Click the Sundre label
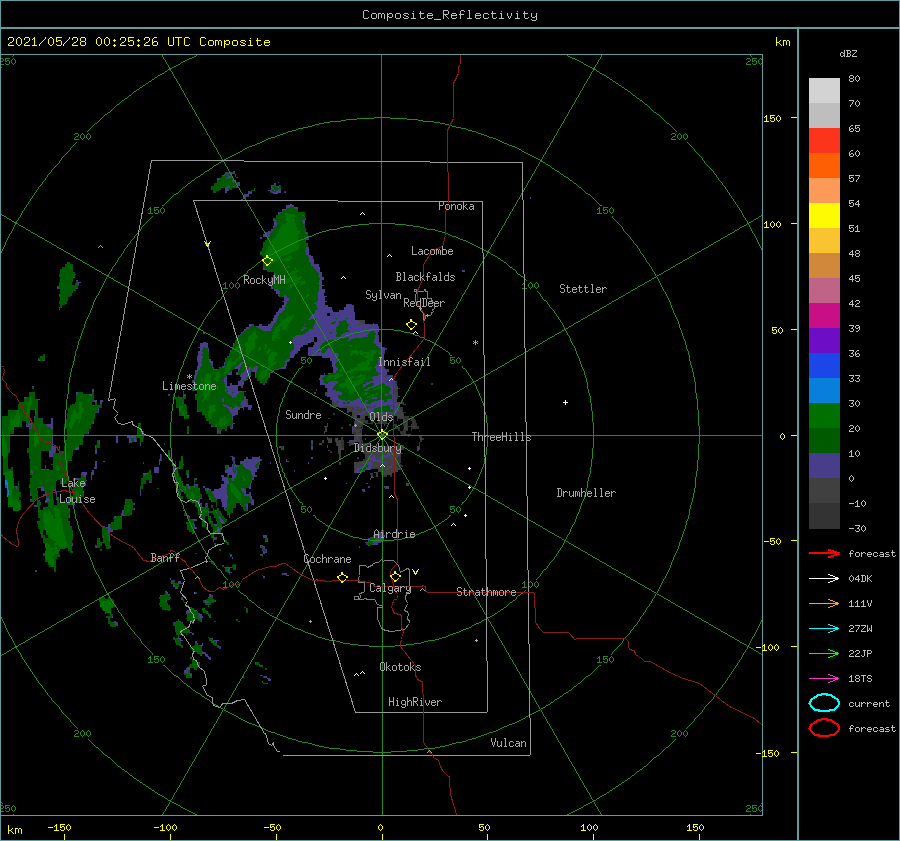900x841 pixels. click(303, 414)
